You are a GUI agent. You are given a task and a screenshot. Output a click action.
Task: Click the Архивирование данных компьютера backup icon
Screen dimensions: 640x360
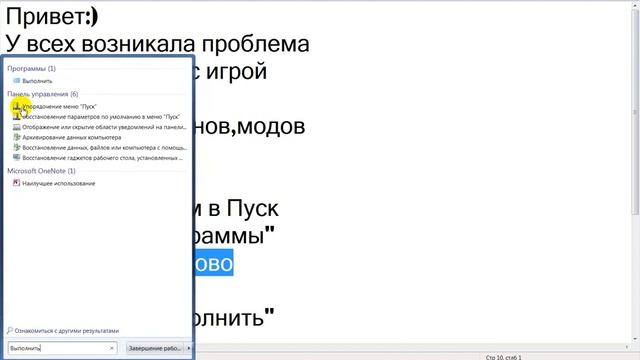[x=17, y=137]
